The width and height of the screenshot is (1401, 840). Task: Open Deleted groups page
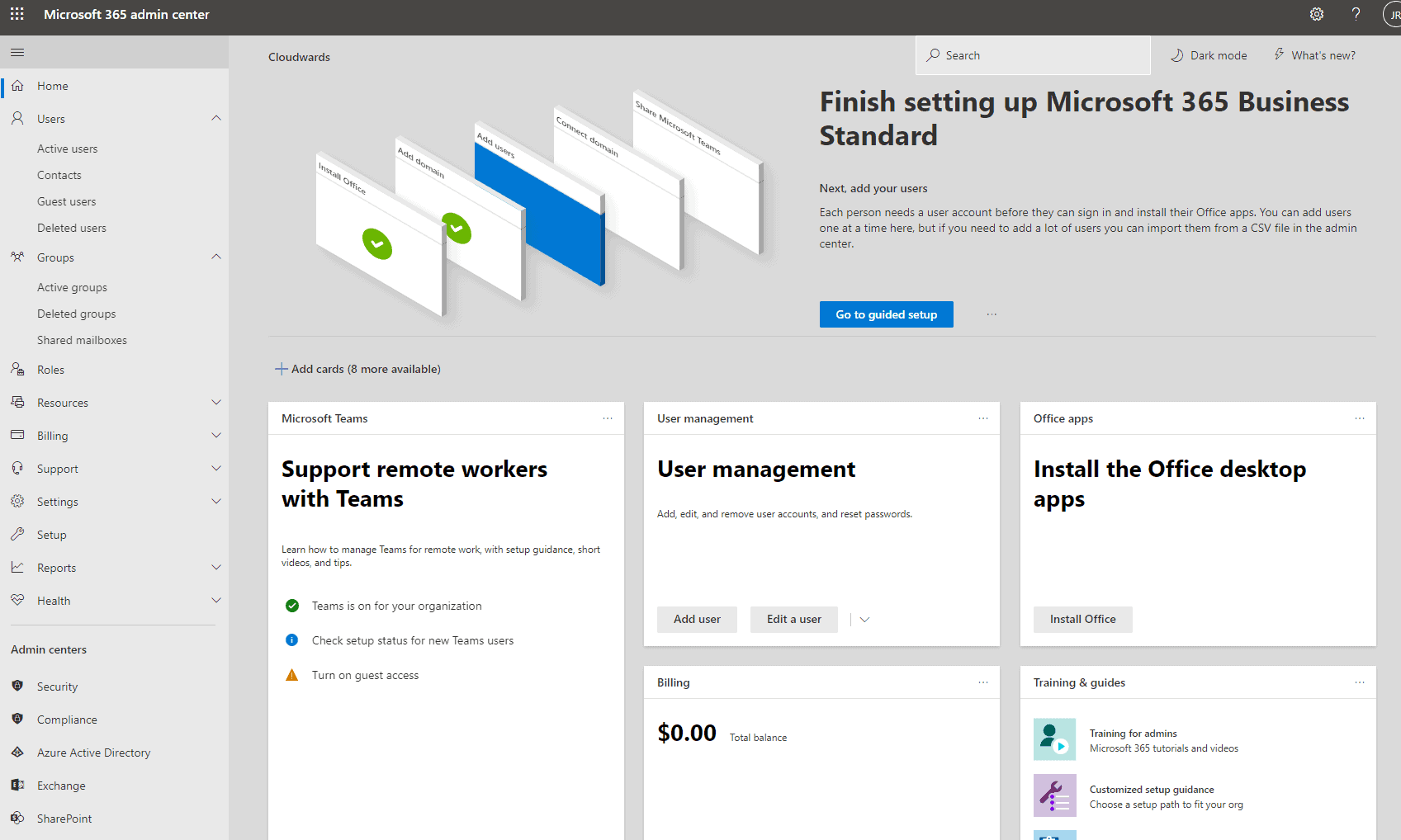click(x=77, y=314)
